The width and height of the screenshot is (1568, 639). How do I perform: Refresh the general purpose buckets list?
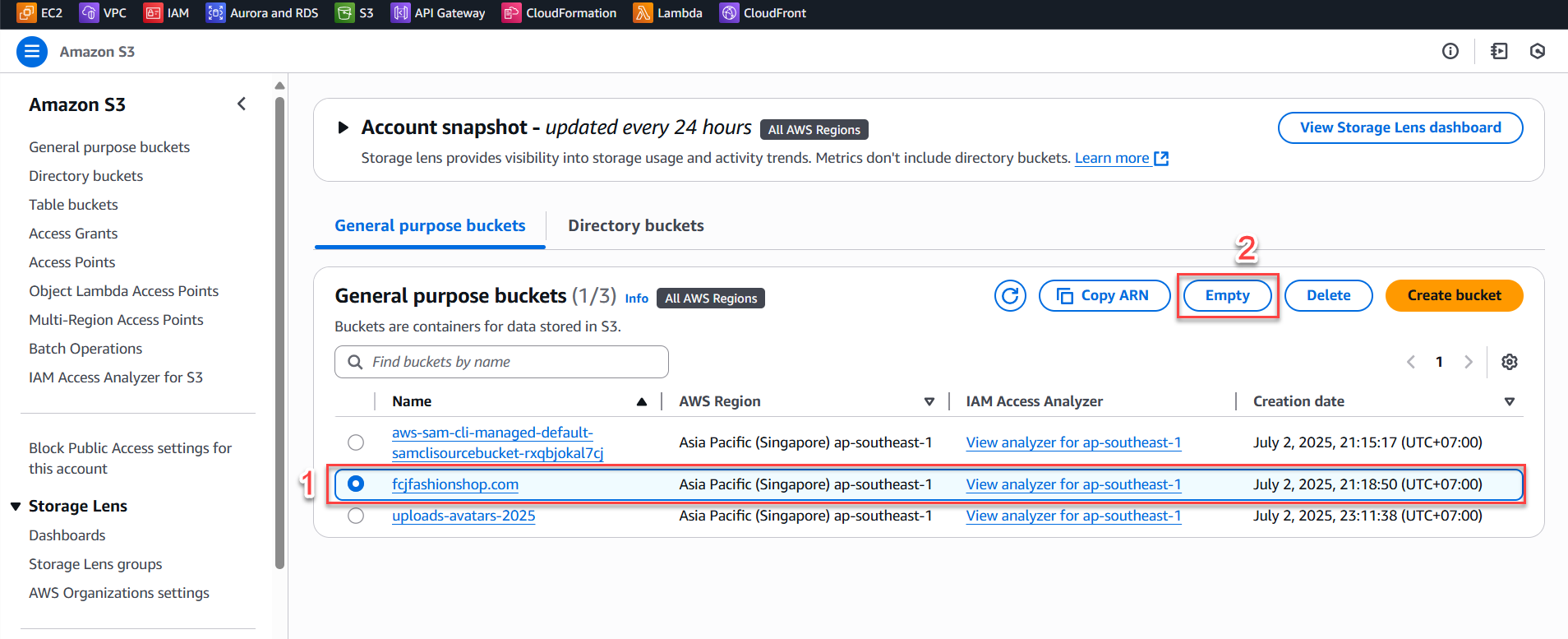(x=1010, y=295)
